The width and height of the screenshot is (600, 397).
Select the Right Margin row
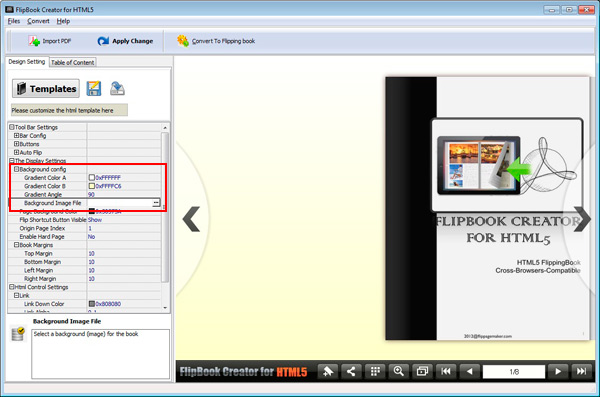[84, 279]
